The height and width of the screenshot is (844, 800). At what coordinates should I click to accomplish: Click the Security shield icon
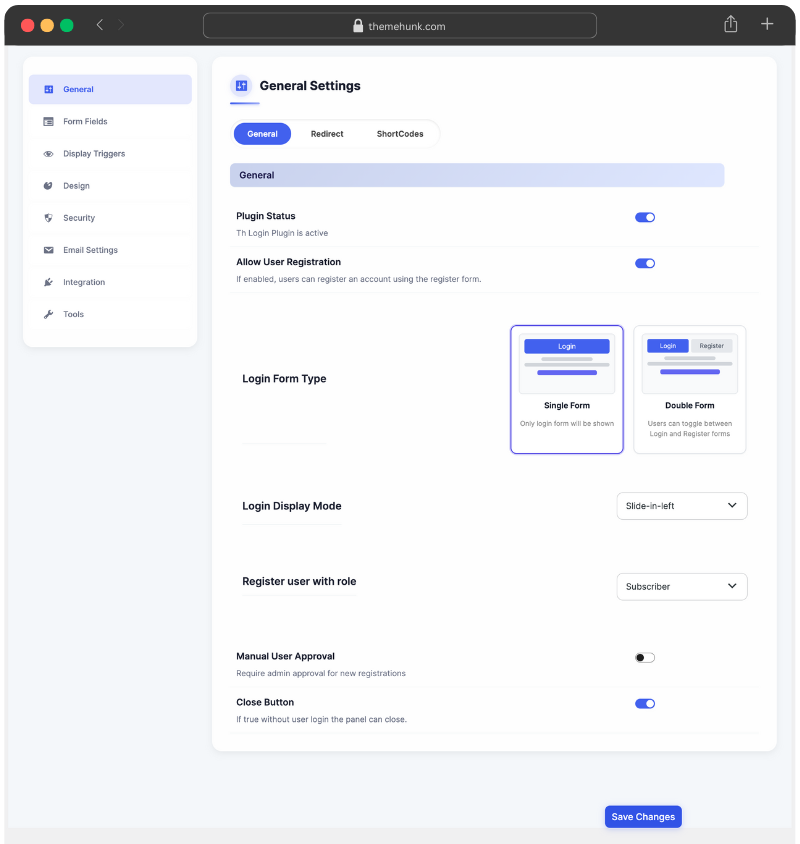point(48,217)
